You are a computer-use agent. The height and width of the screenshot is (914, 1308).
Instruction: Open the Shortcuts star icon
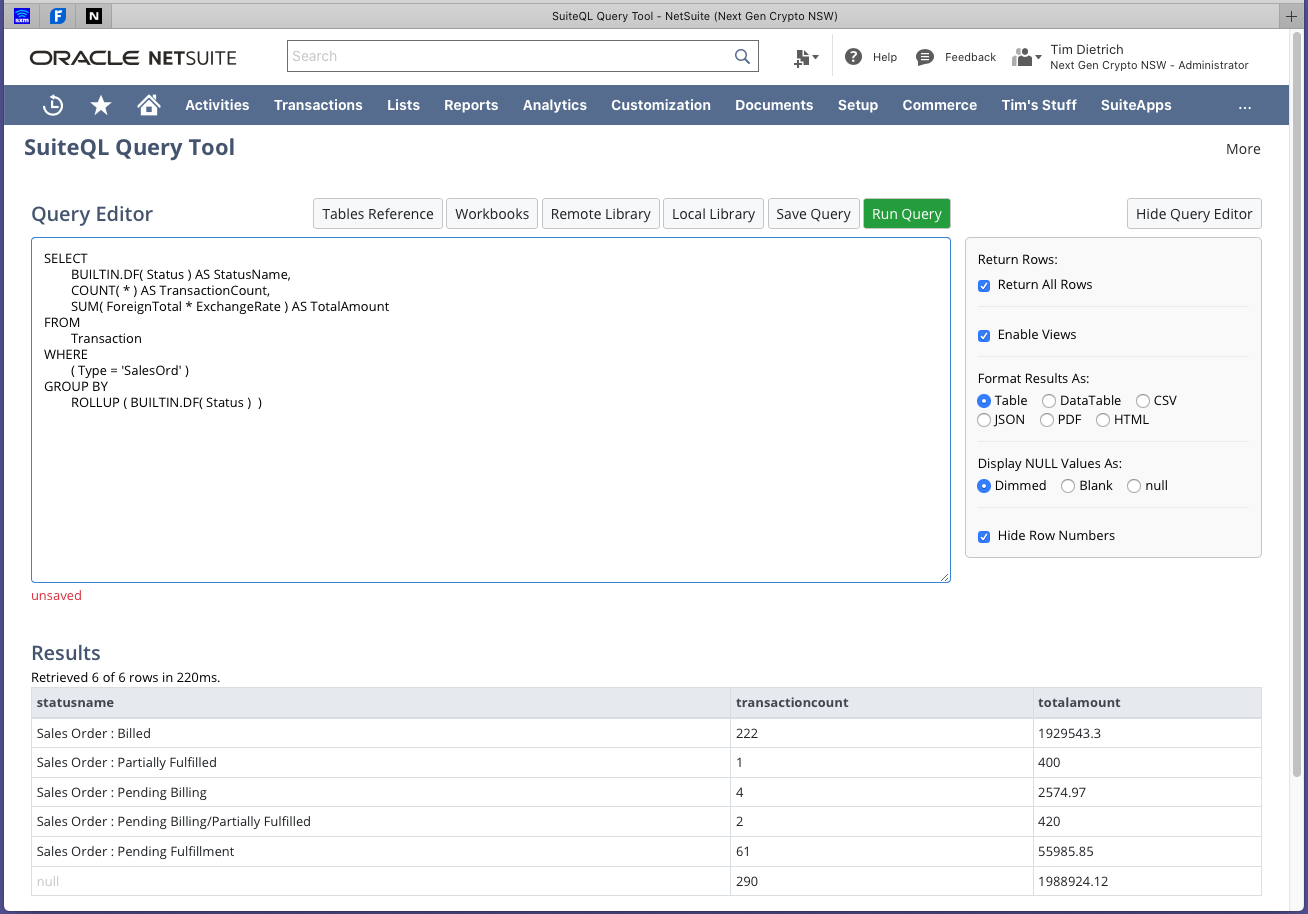click(101, 105)
